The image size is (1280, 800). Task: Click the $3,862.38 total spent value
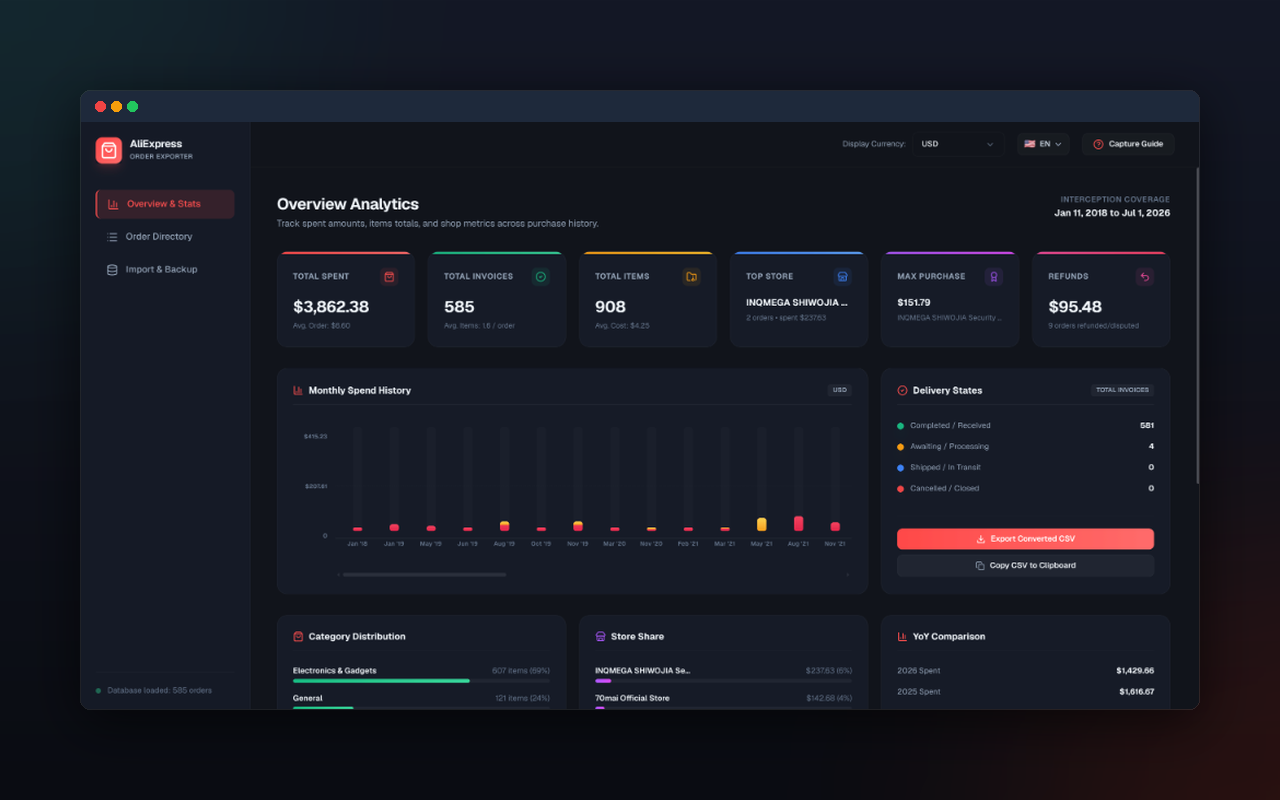[331, 307]
